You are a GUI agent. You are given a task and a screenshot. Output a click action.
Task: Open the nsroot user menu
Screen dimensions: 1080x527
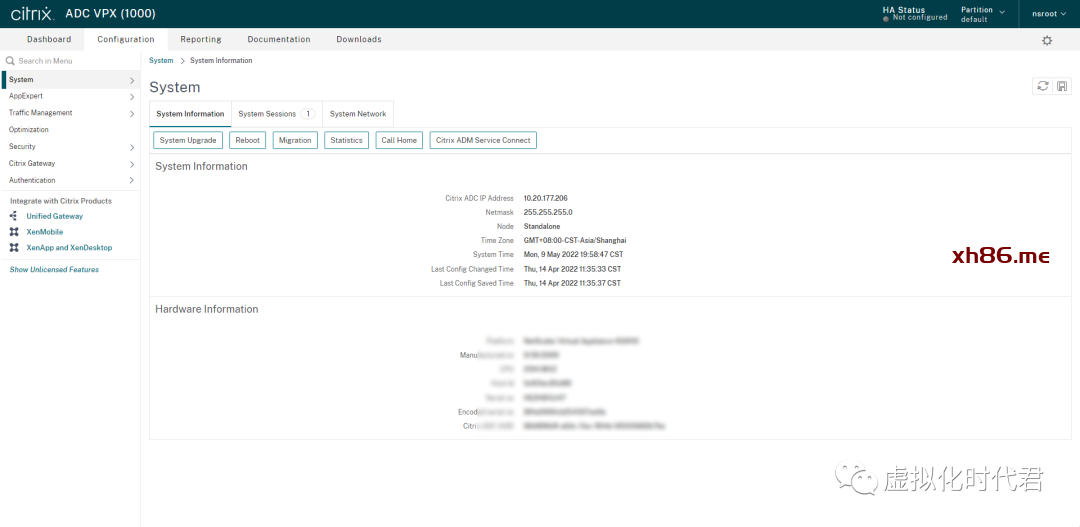click(x=1048, y=13)
